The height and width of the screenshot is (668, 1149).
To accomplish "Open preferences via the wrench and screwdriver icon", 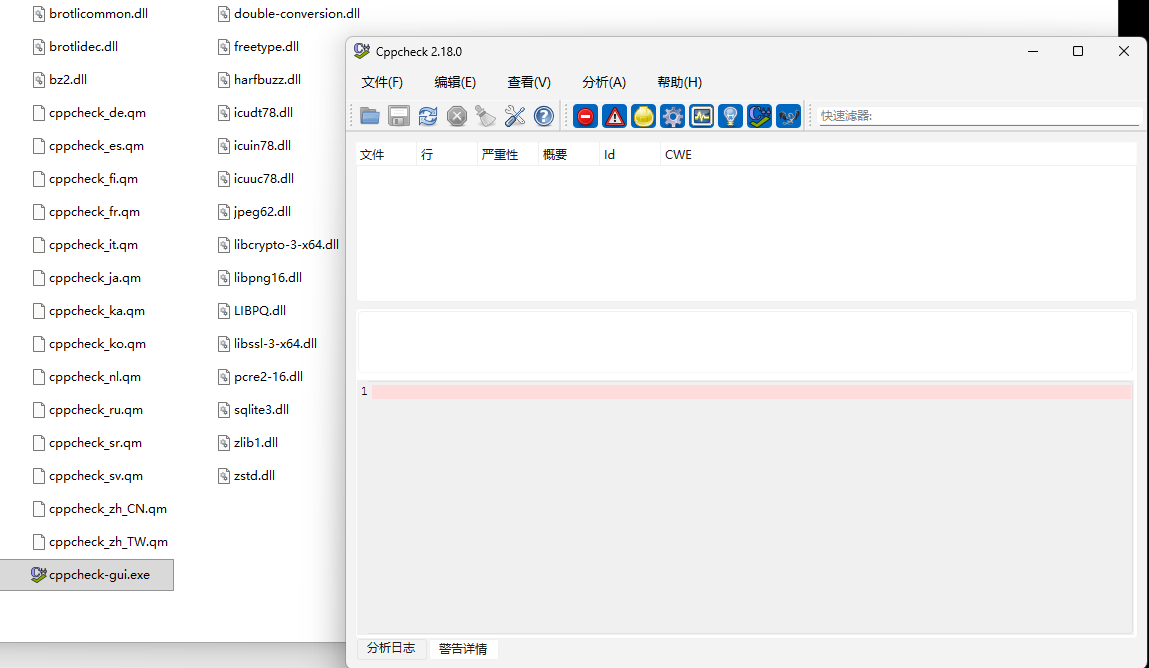I will [x=514, y=116].
